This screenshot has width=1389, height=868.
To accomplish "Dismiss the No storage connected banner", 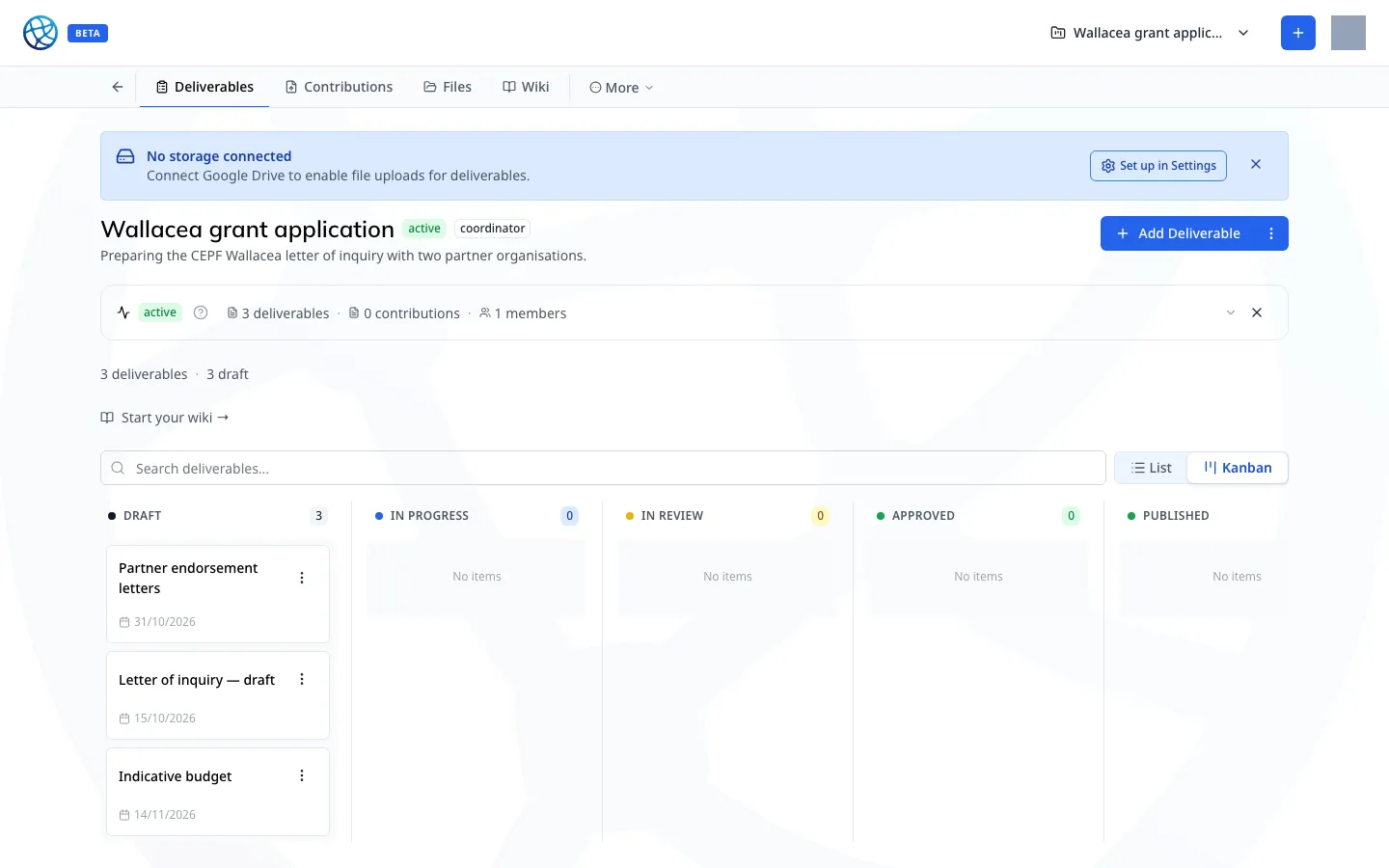I will [1256, 165].
